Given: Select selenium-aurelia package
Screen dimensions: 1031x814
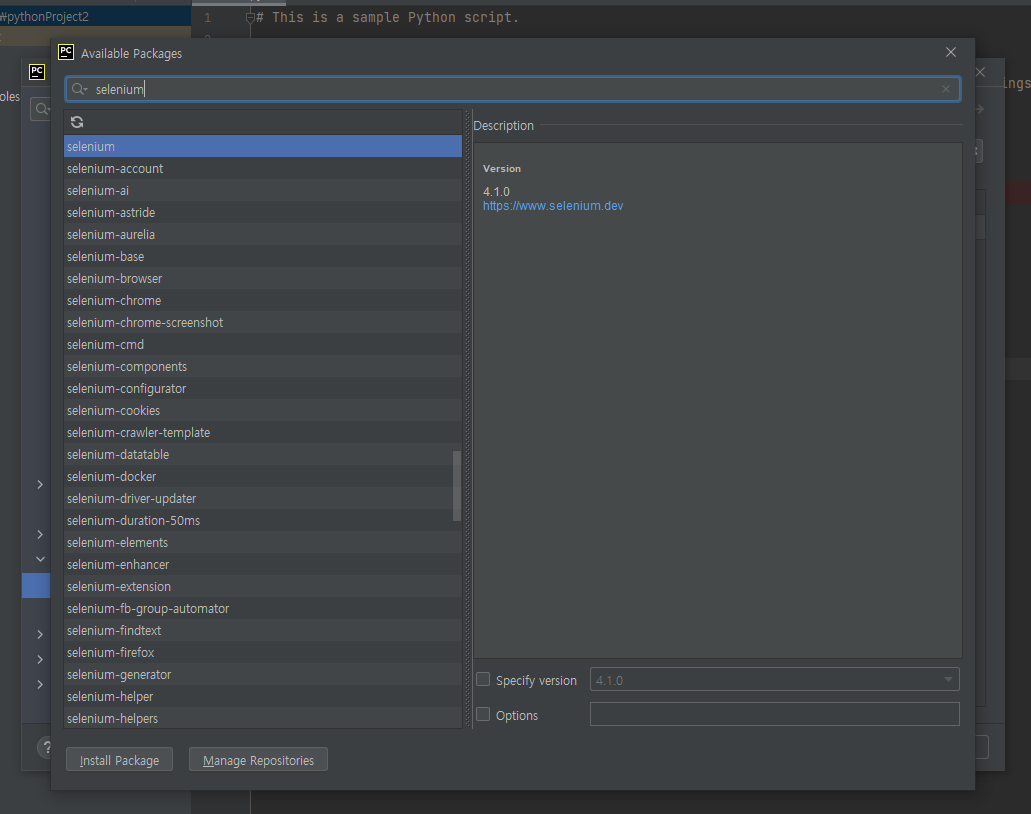Looking at the screenshot, I should 263,234.
